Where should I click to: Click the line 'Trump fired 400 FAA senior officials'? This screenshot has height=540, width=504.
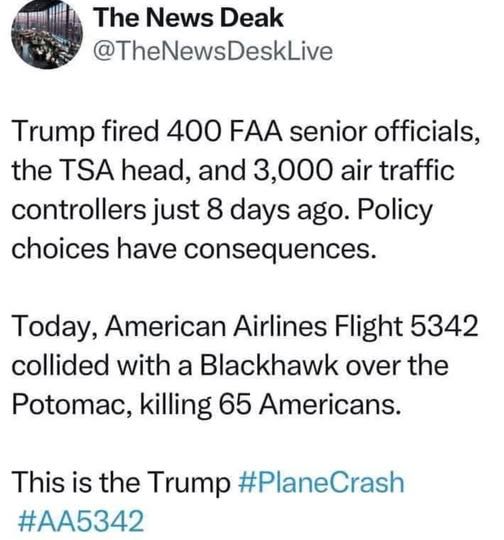[x=246, y=132]
